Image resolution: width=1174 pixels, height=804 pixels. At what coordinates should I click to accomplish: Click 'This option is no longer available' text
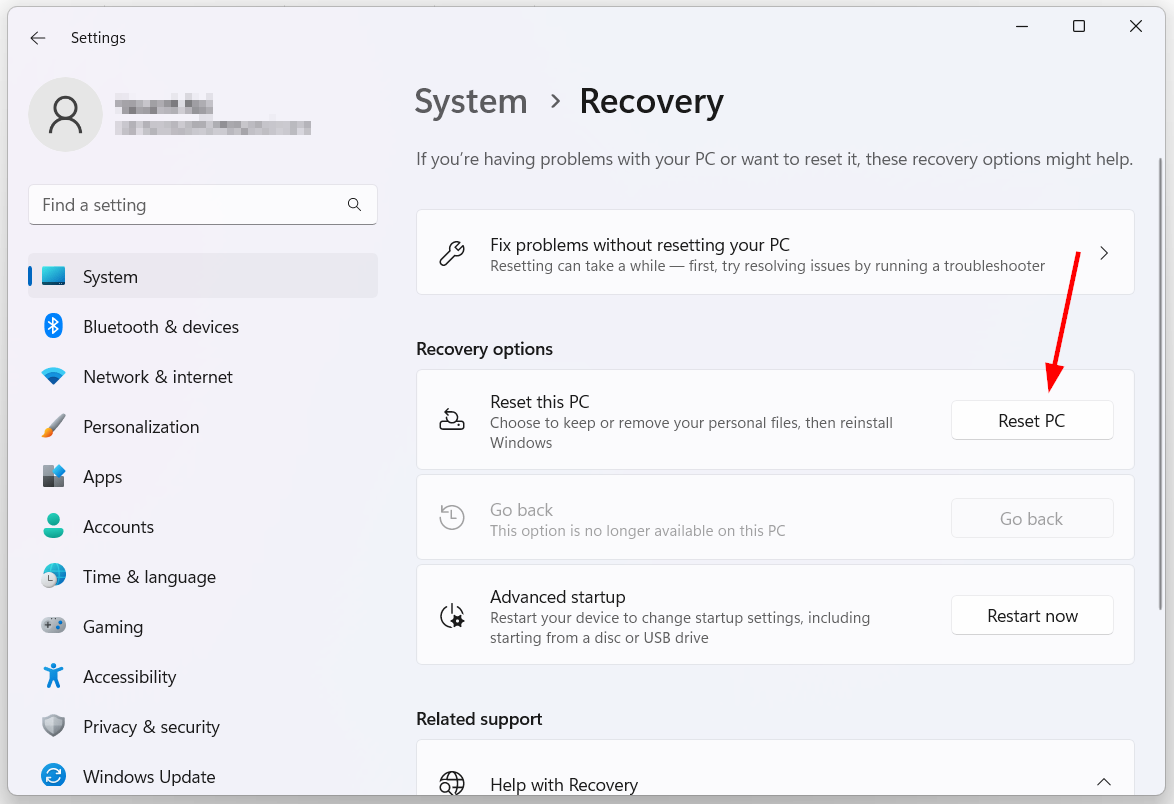click(638, 531)
